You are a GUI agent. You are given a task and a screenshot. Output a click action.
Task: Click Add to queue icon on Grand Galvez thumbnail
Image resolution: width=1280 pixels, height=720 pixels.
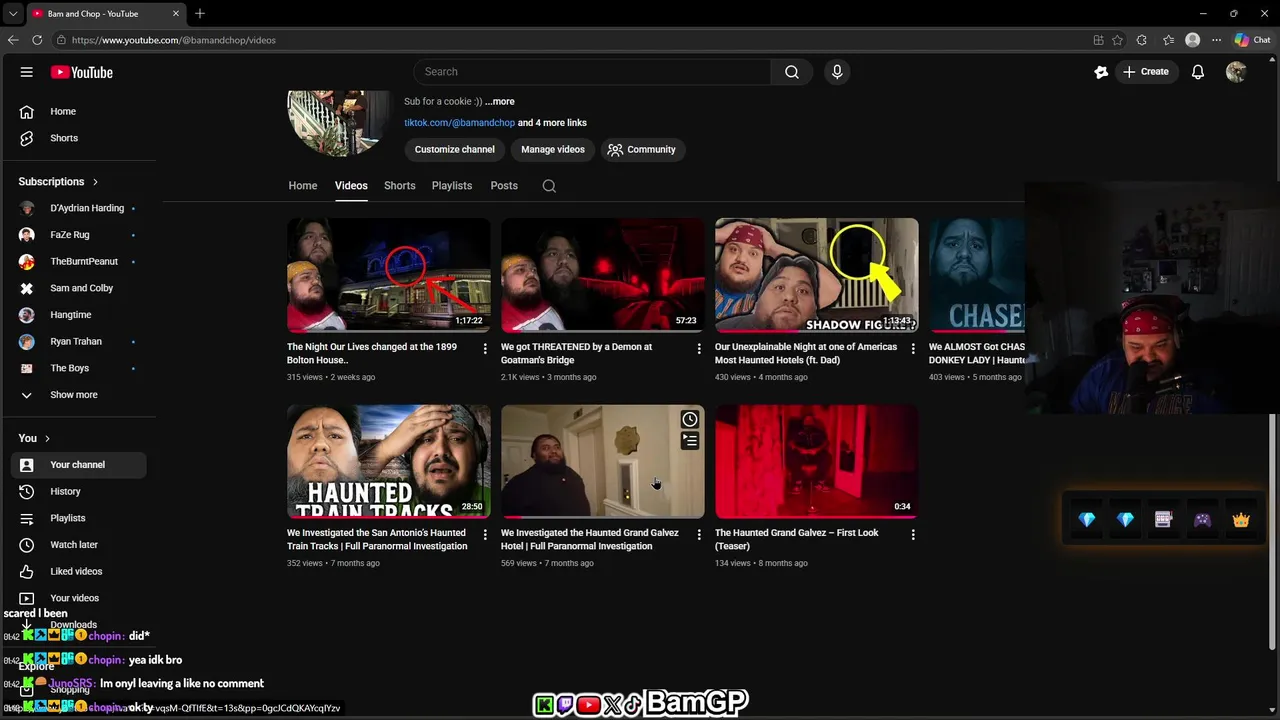tap(690, 440)
